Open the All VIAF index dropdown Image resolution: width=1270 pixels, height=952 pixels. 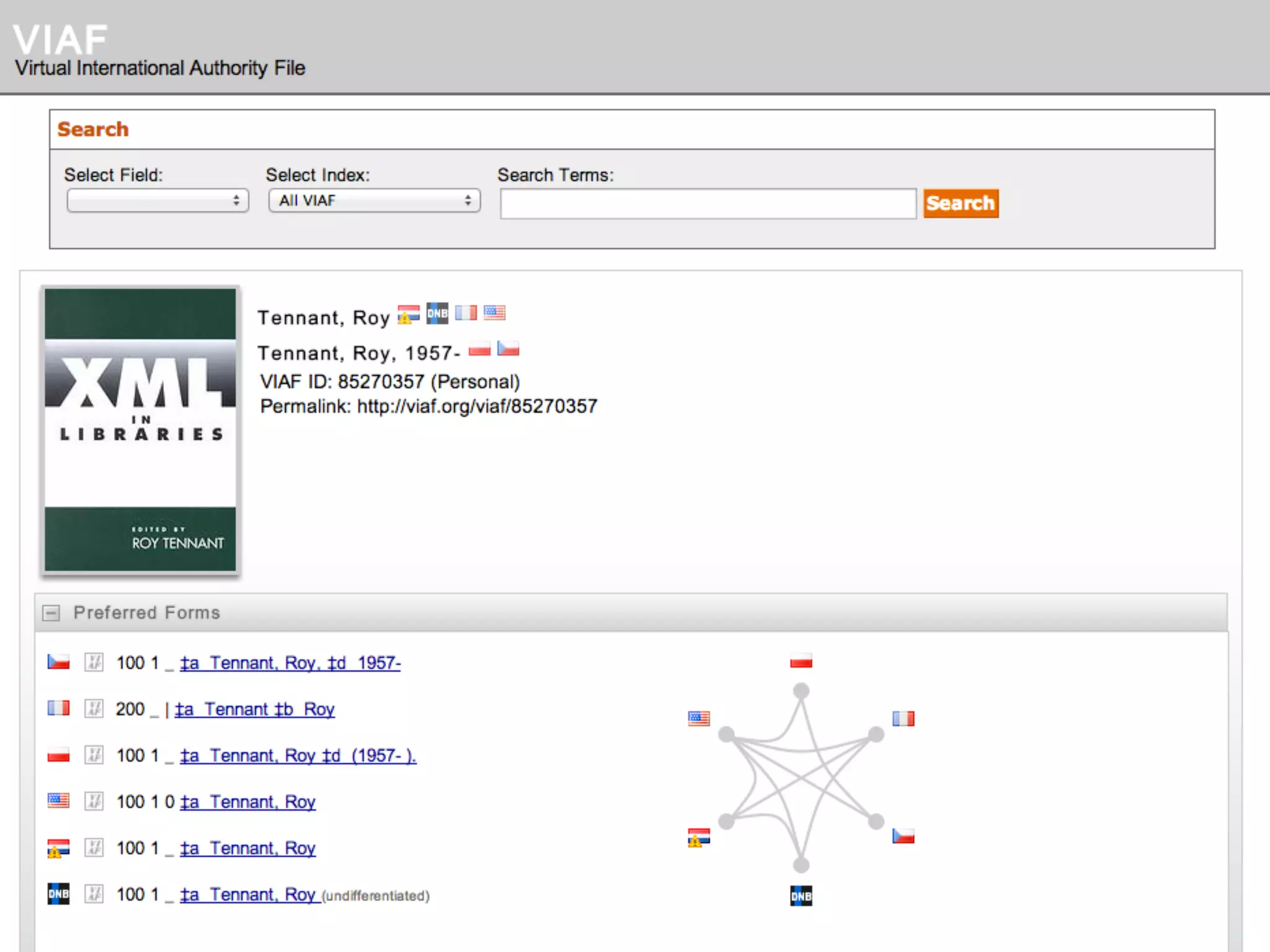point(374,201)
